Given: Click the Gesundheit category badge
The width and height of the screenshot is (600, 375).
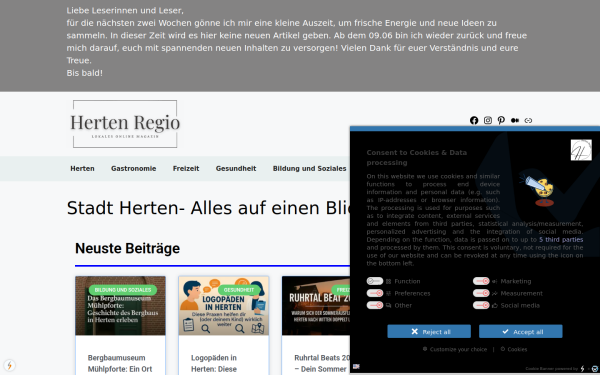Looking at the screenshot, I should click(239, 290).
